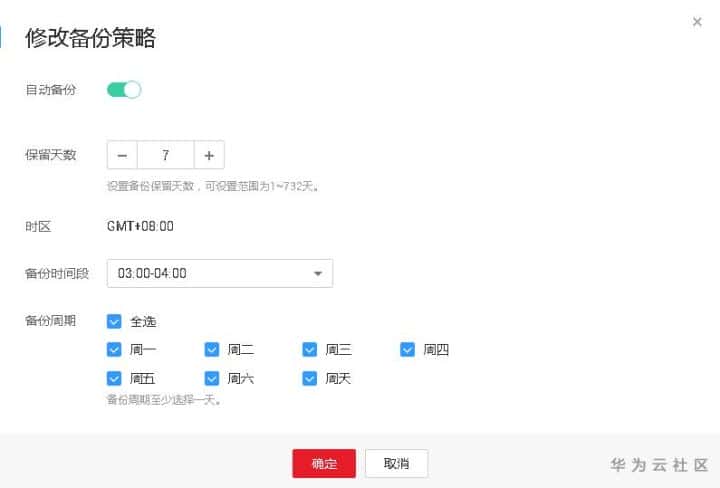The width and height of the screenshot is (720, 488).
Task: Increase retention days with plus button
Action: tap(209, 155)
